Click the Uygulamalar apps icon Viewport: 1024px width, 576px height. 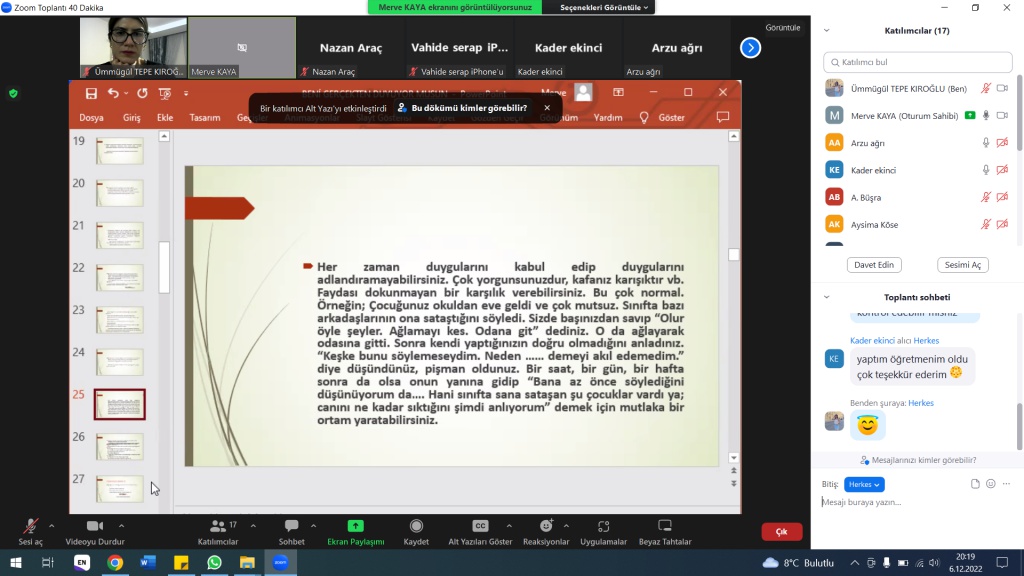(x=603, y=526)
